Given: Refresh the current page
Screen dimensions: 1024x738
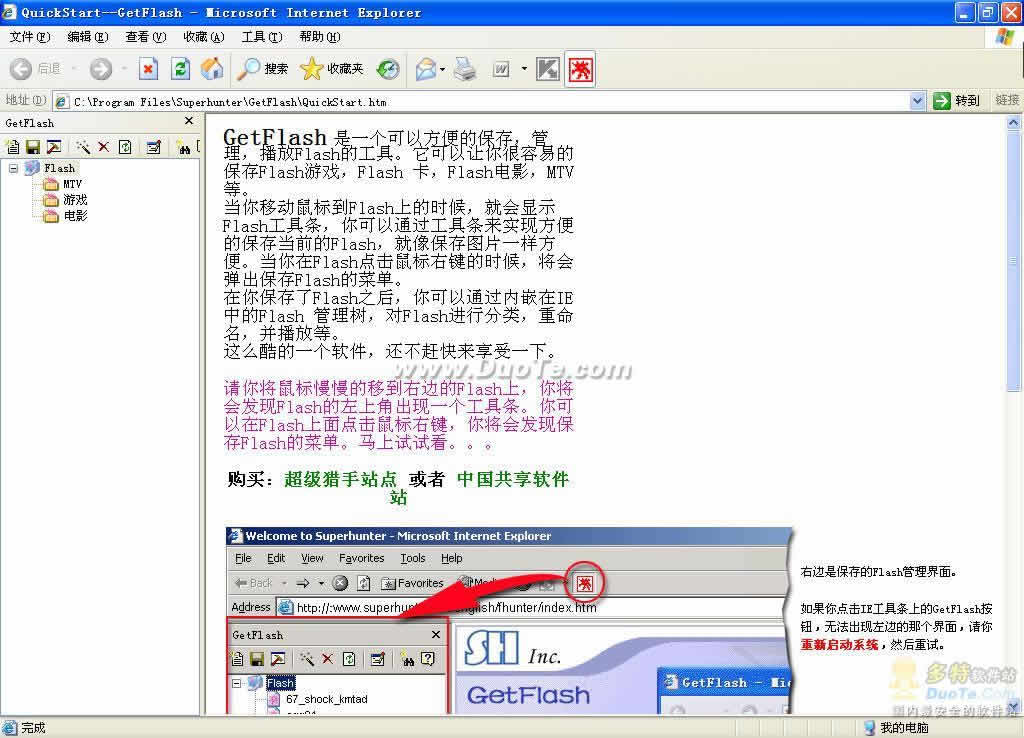Looking at the screenshot, I should pos(180,69).
